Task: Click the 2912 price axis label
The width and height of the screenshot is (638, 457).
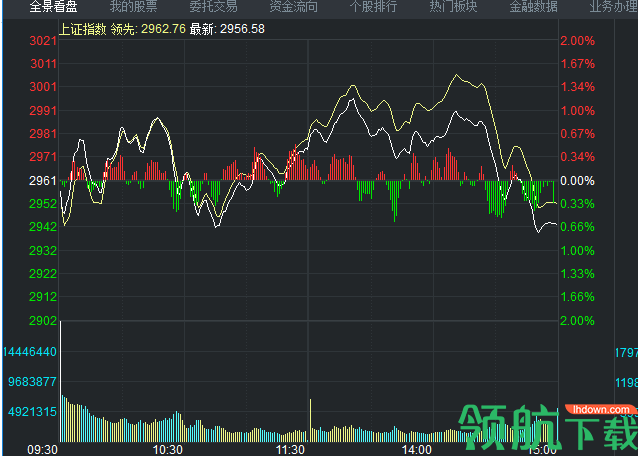Action: [x=43, y=297]
